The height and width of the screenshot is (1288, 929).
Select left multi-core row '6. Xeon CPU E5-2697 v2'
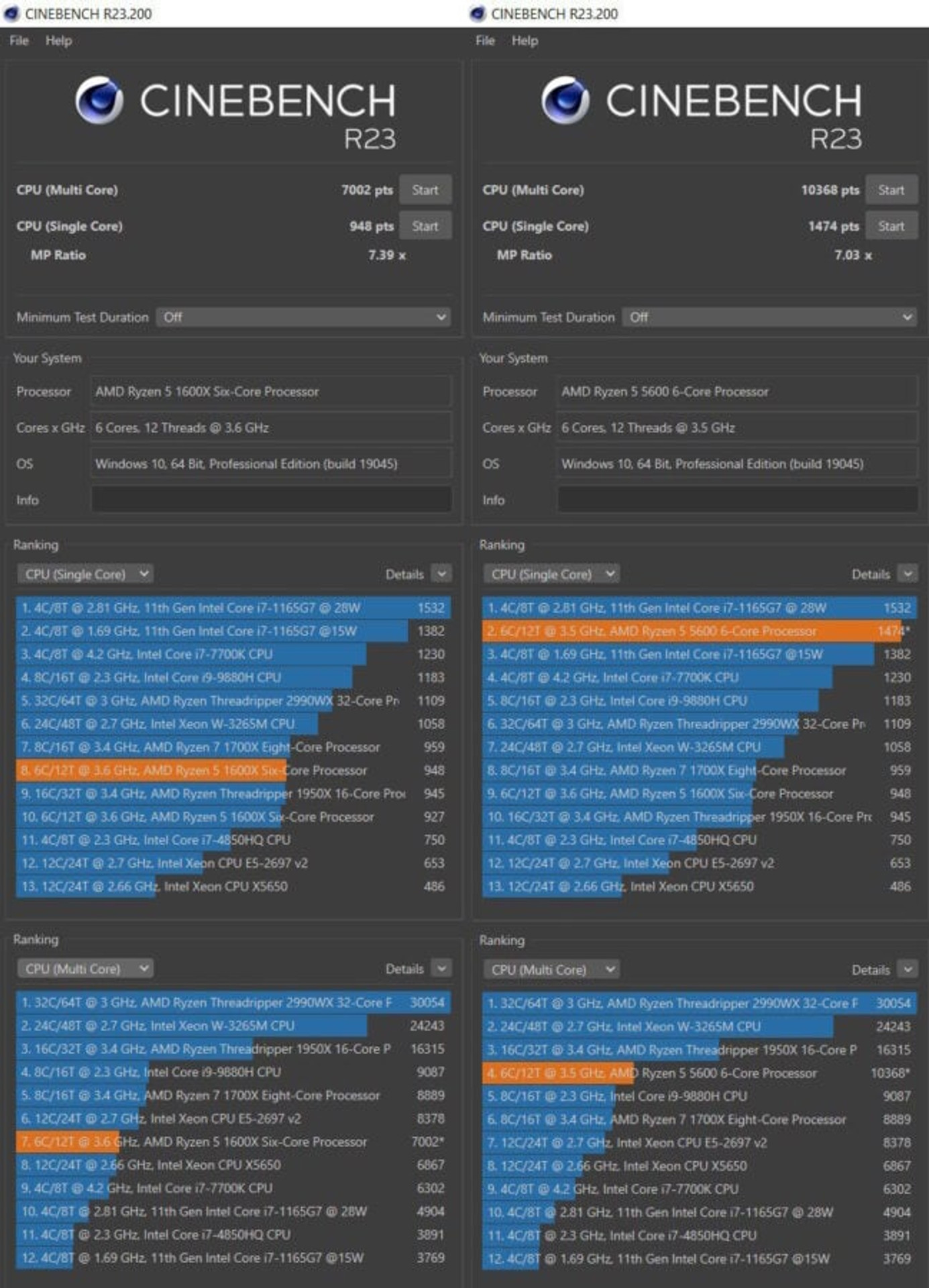pyautogui.click(x=233, y=1119)
